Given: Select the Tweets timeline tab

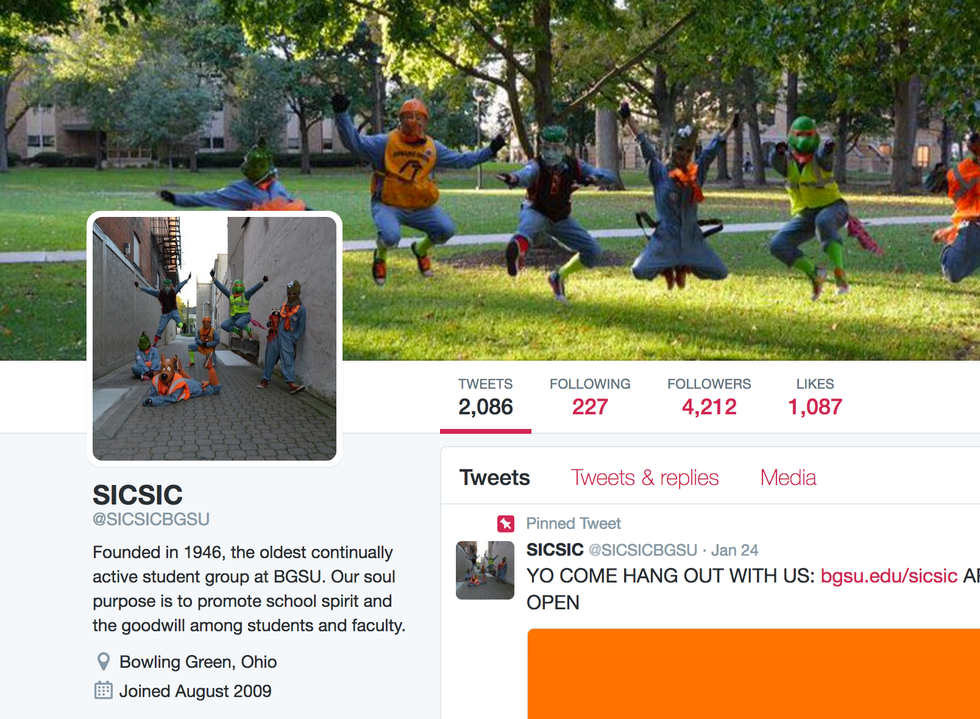Looking at the screenshot, I should (494, 478).
